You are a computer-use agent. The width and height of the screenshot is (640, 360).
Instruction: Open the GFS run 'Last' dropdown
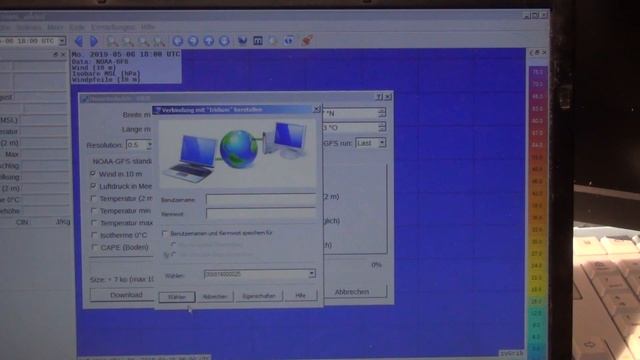[382, 143]
